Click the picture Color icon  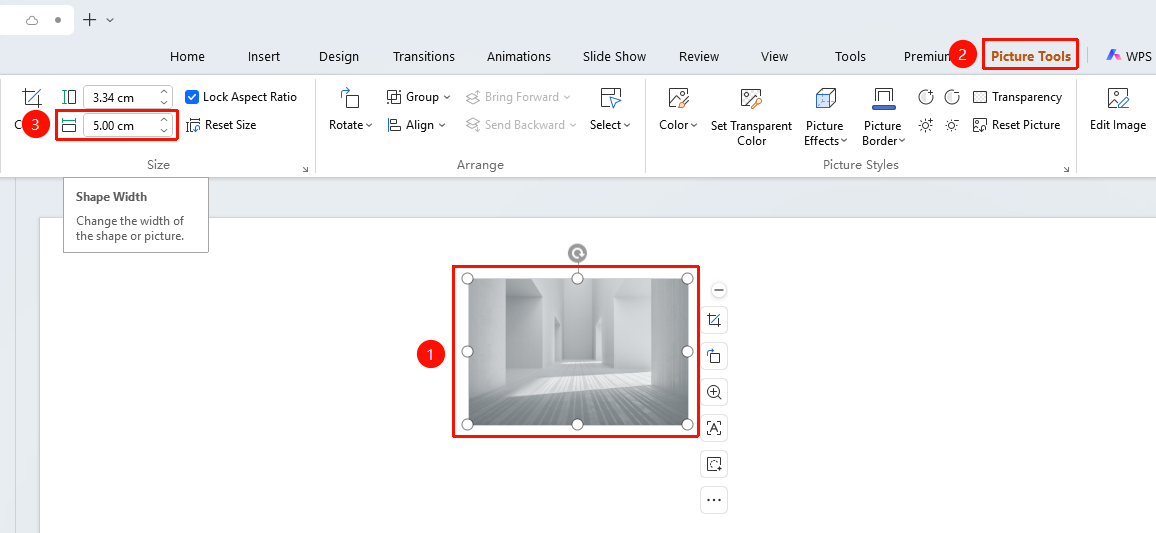point(678,98)
